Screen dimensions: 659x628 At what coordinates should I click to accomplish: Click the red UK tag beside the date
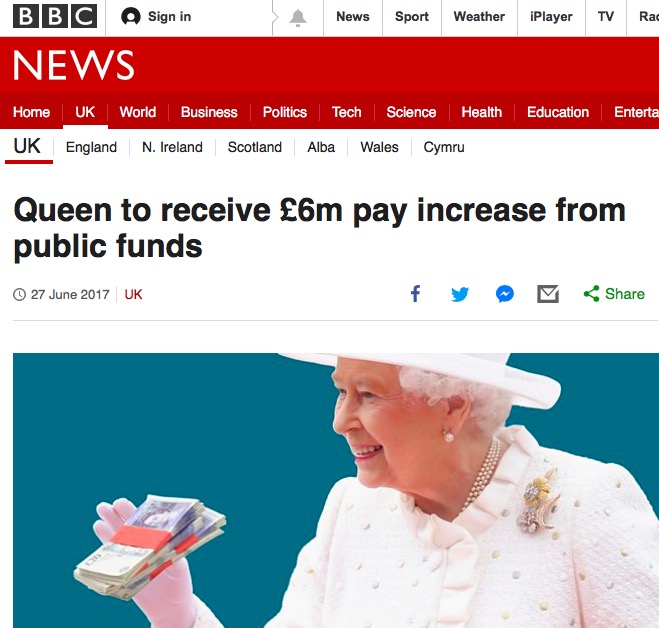pyautogui.click(x=133, y=294)
